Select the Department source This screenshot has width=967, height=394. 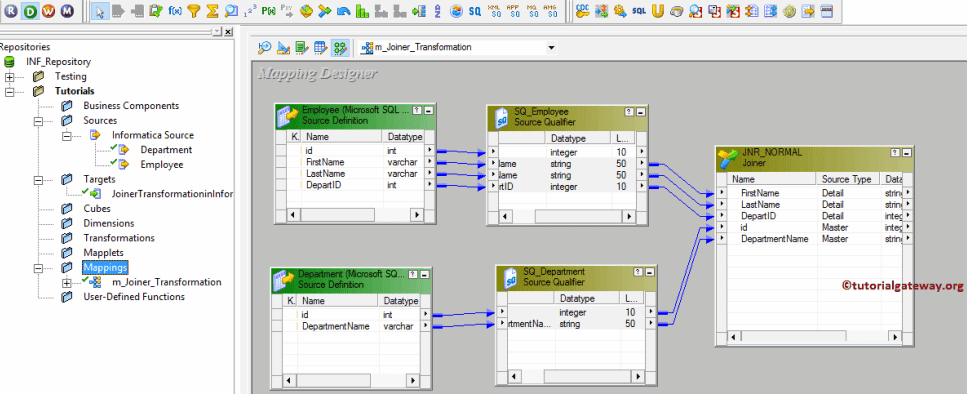point(166,150)
